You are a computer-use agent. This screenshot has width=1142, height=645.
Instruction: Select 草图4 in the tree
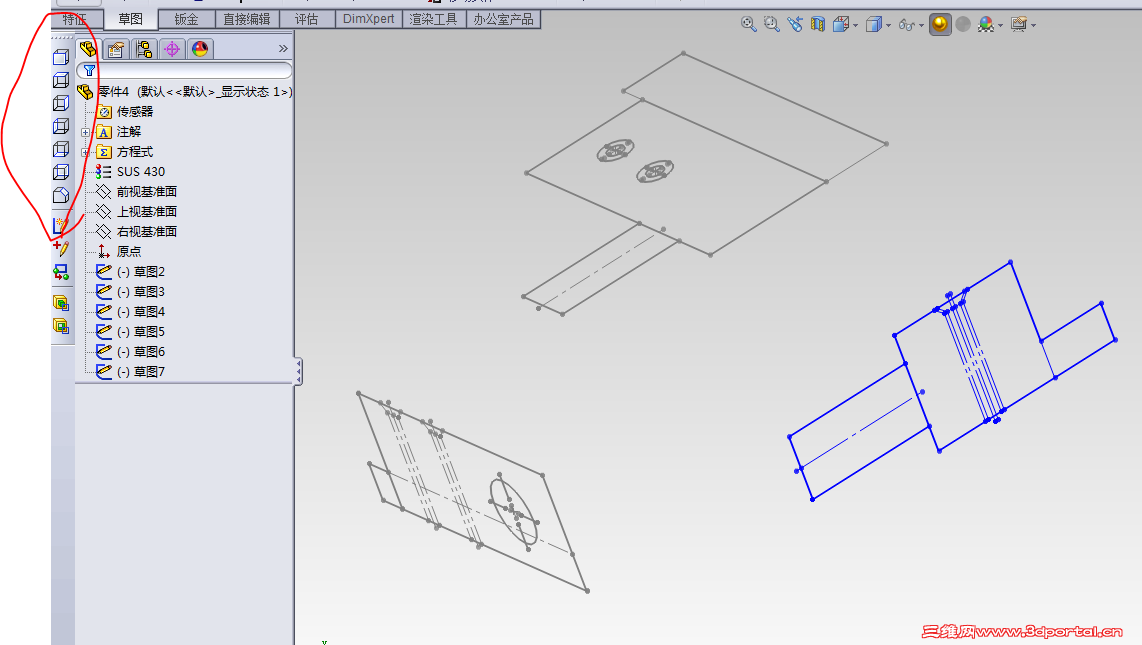coord(141,312)
